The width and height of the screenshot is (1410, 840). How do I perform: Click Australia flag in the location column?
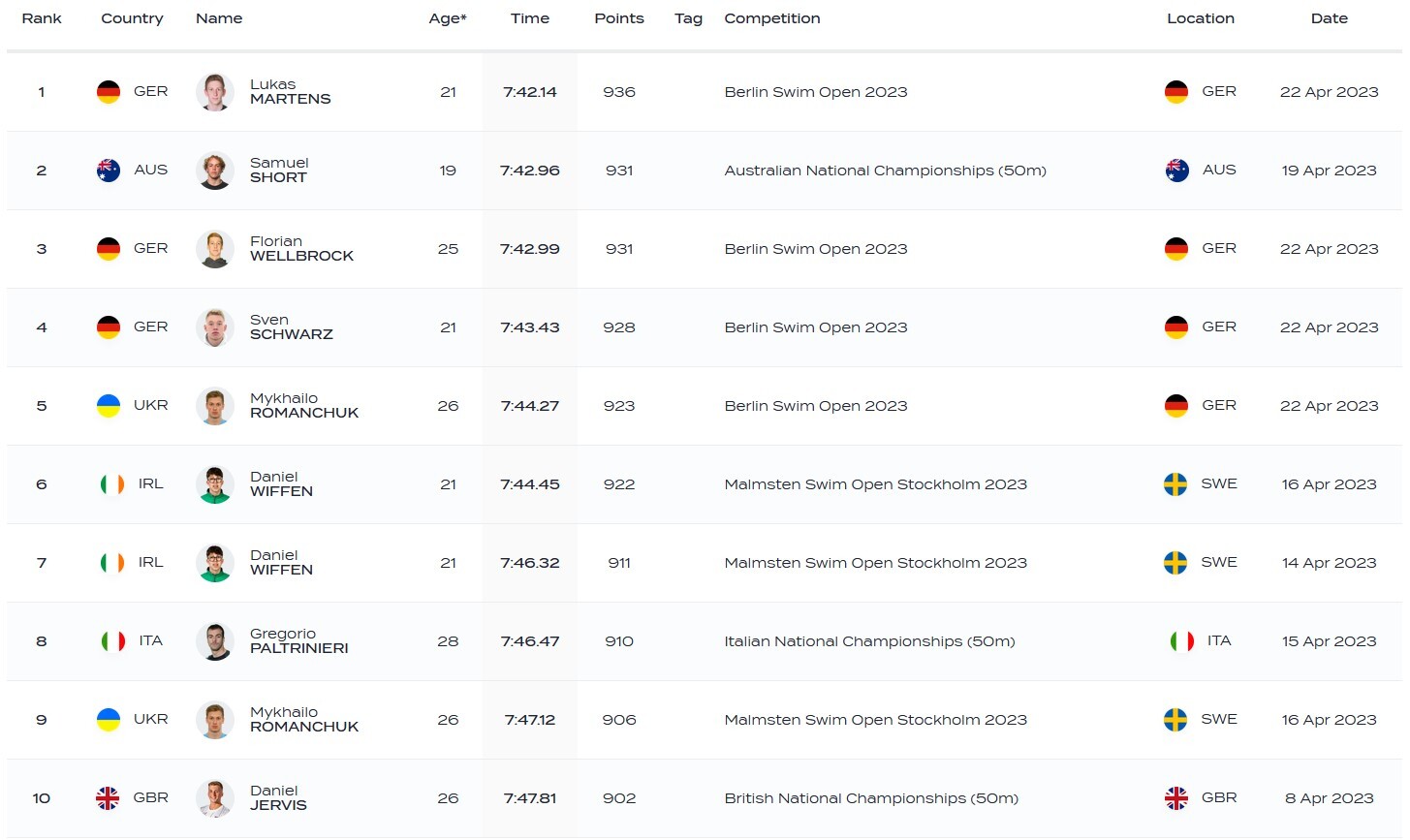coord(1176,171)
